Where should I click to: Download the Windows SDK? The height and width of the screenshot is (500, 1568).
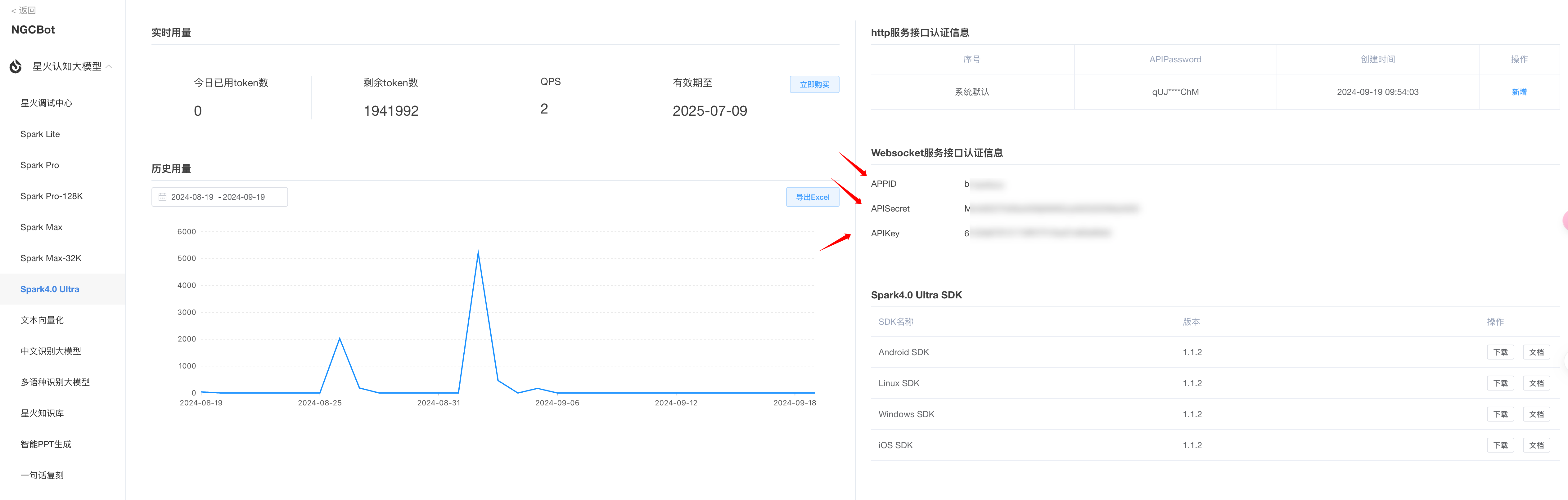1500,414
